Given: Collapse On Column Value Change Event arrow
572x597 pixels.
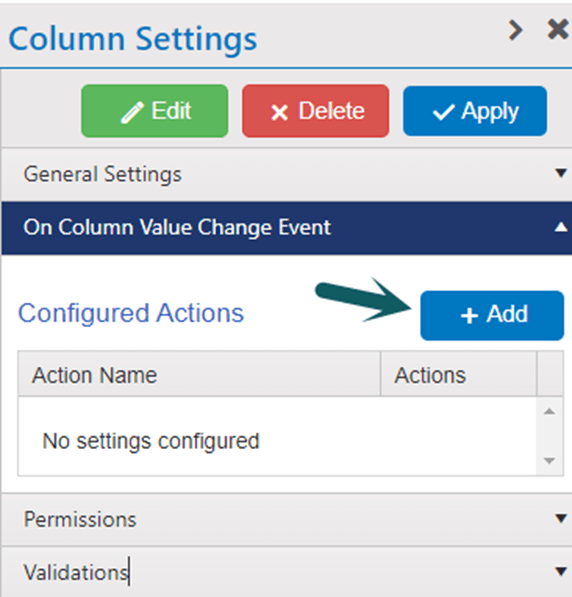Looking at the screenshot, I should (561, 227).
